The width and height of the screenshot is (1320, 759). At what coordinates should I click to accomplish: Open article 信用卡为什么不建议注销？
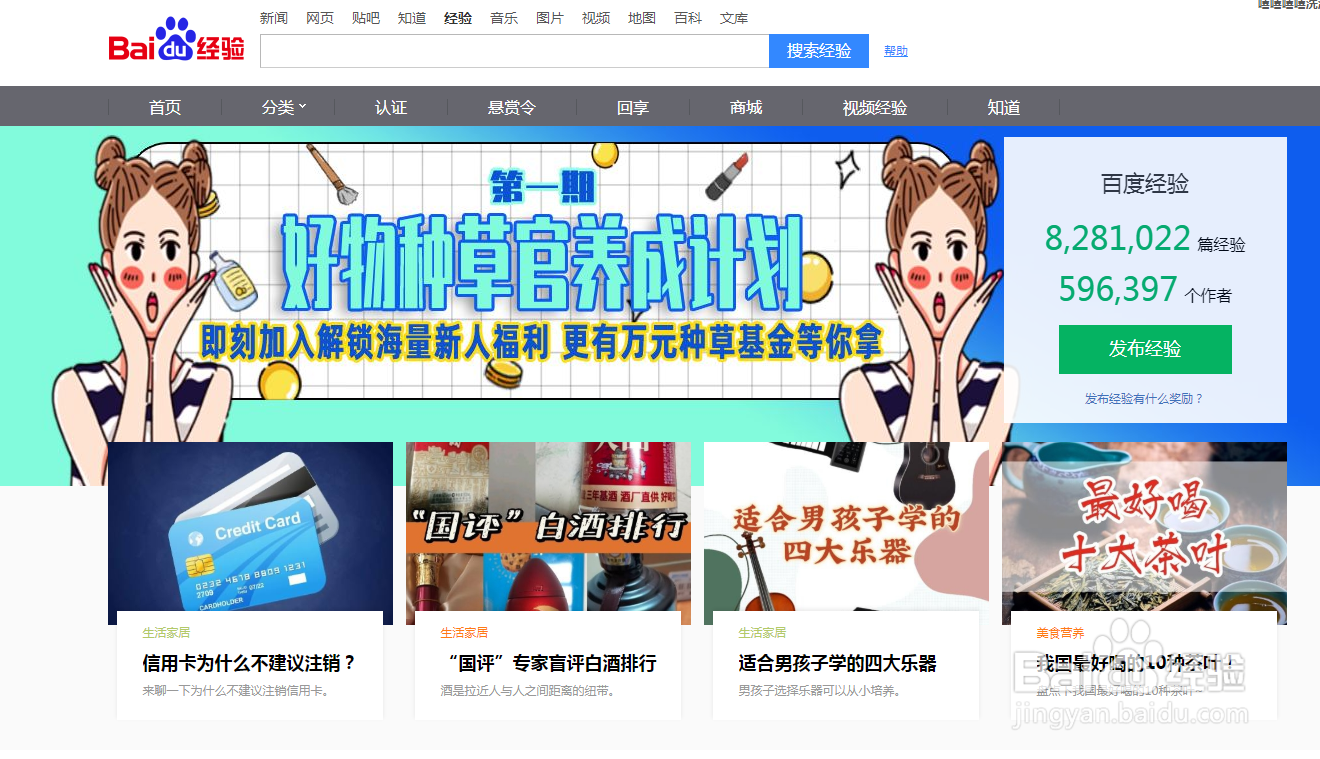pyautogui.click(x=249, y=663)
